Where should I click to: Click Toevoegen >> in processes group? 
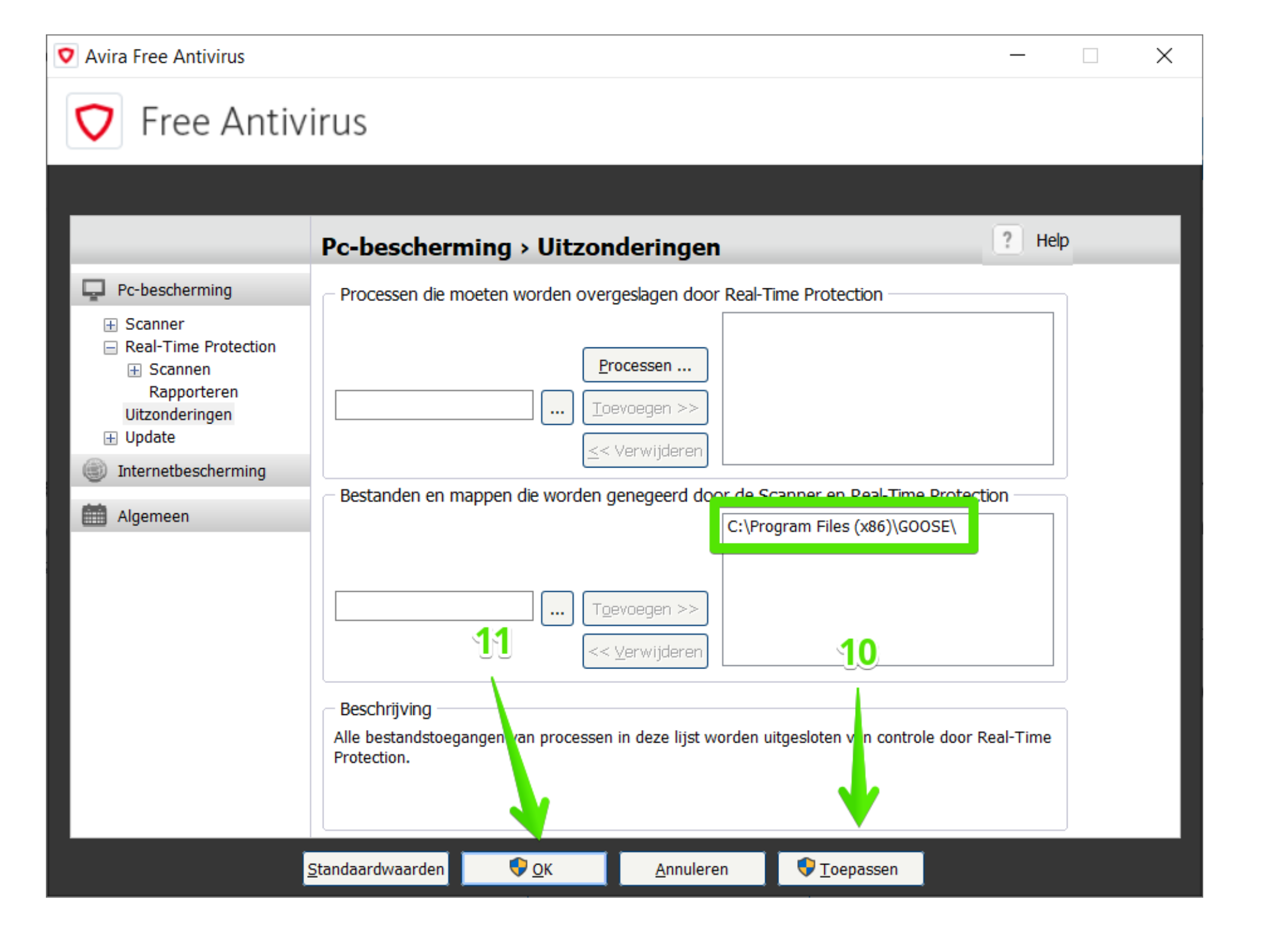644,408
